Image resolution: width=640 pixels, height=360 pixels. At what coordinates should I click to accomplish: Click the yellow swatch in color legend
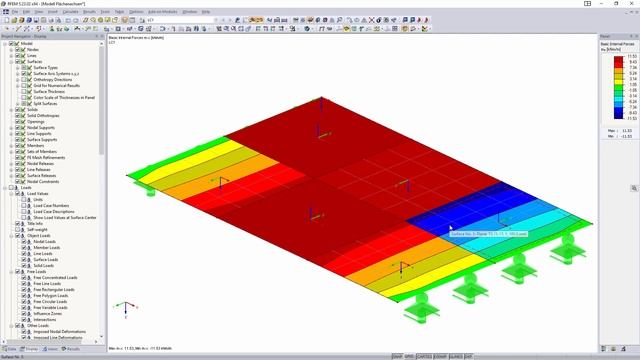619,82
